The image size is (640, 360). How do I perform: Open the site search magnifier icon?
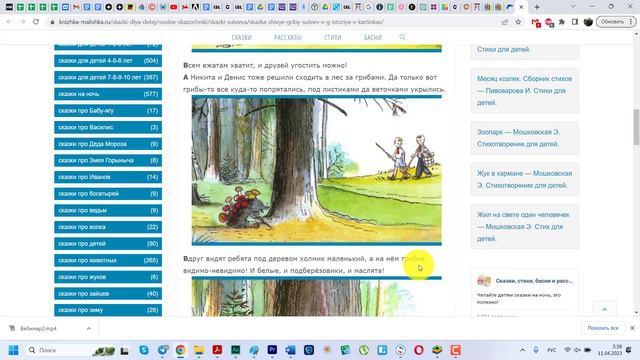402,37
